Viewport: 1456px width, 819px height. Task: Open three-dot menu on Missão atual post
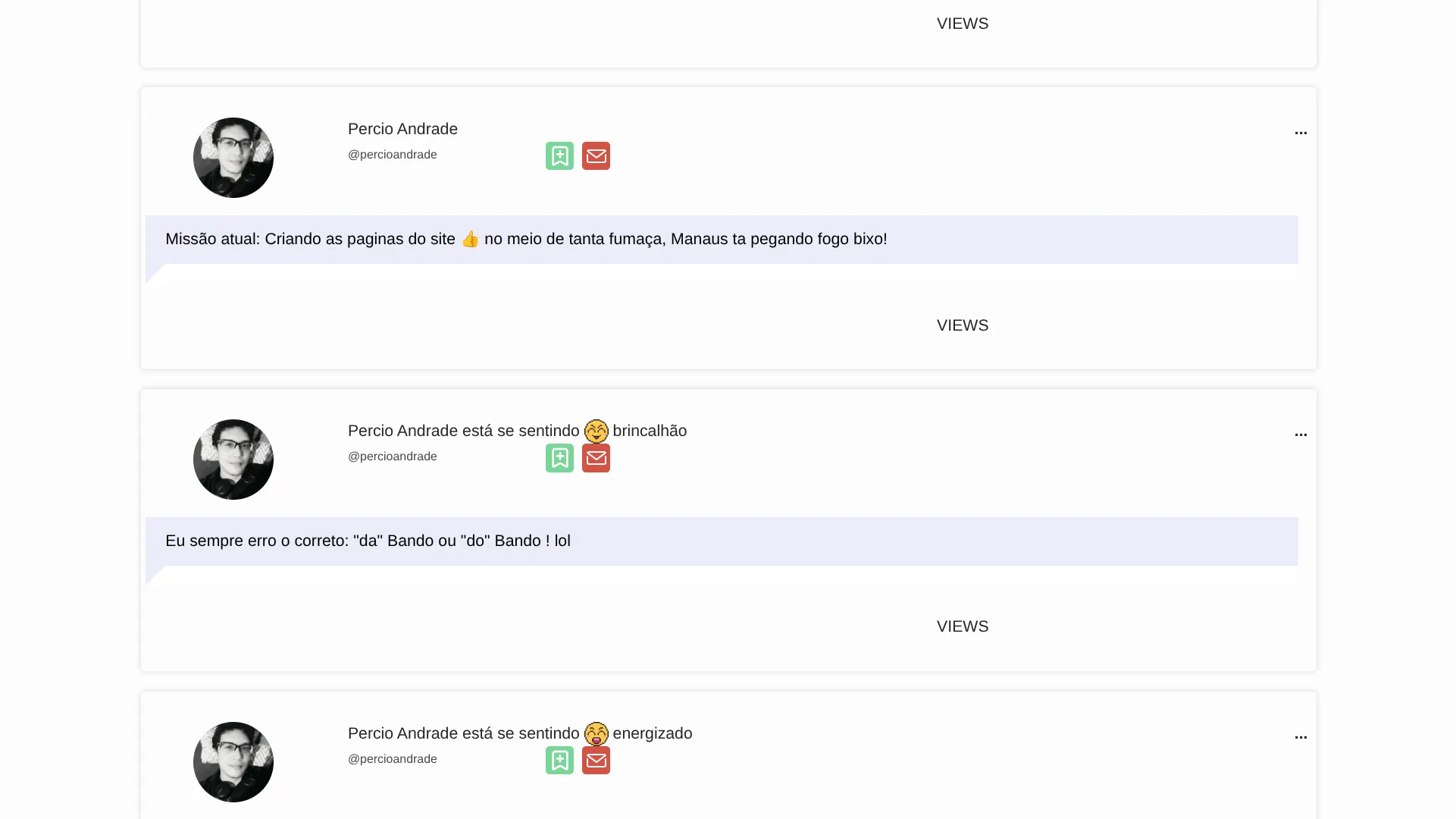[1301, 133]
